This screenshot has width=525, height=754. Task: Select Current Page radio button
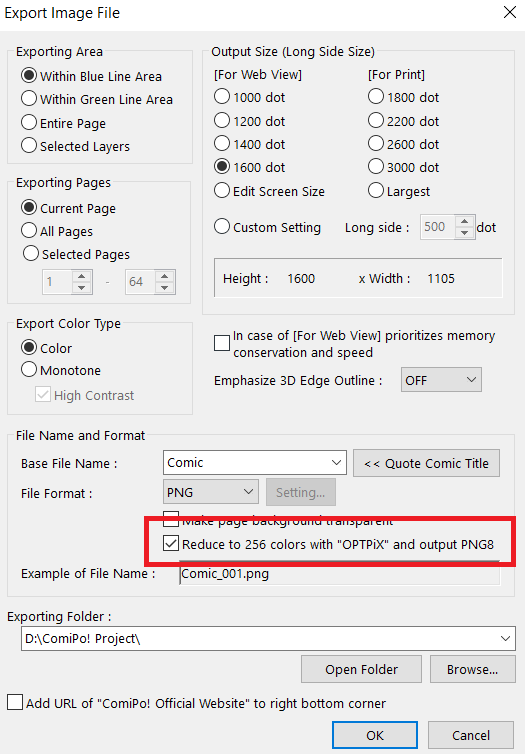pos(29,207)
